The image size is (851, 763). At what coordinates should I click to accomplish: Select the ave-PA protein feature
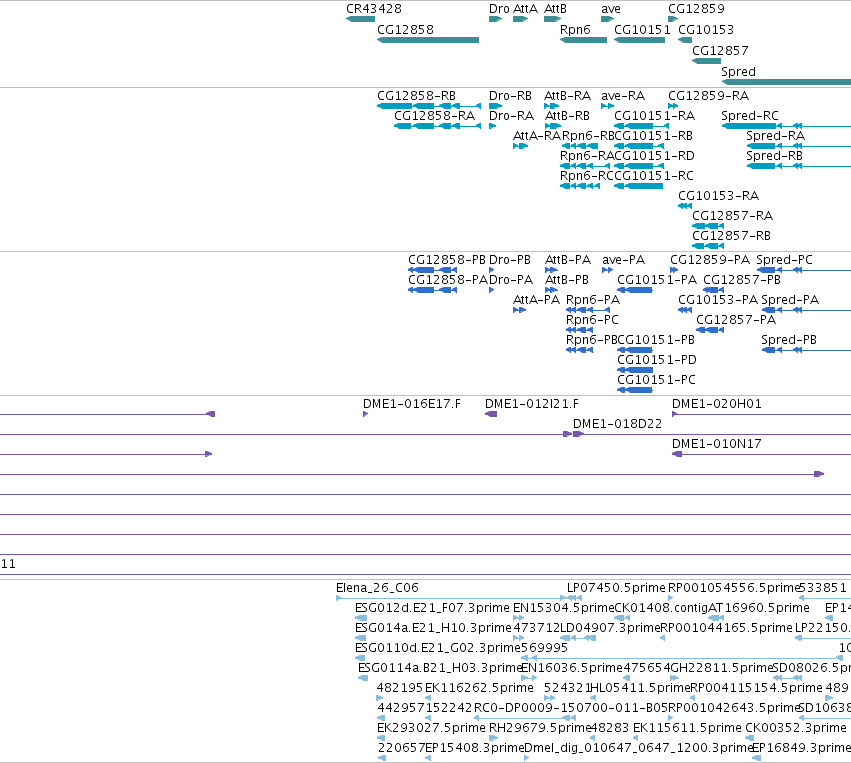pyautogui.click(x=607, y=270)
